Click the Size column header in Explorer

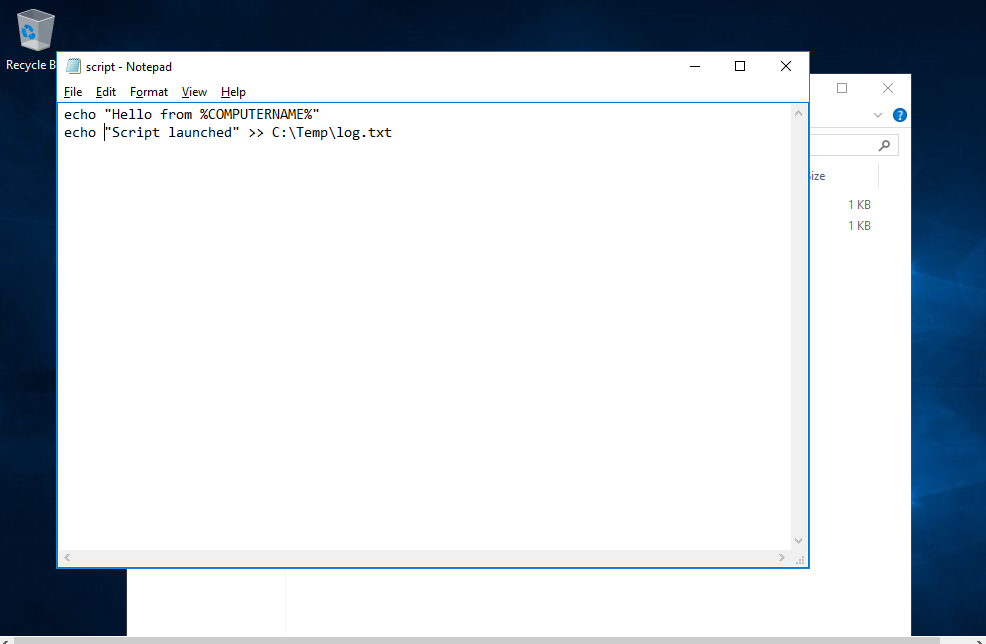click(x=844, y=176)
